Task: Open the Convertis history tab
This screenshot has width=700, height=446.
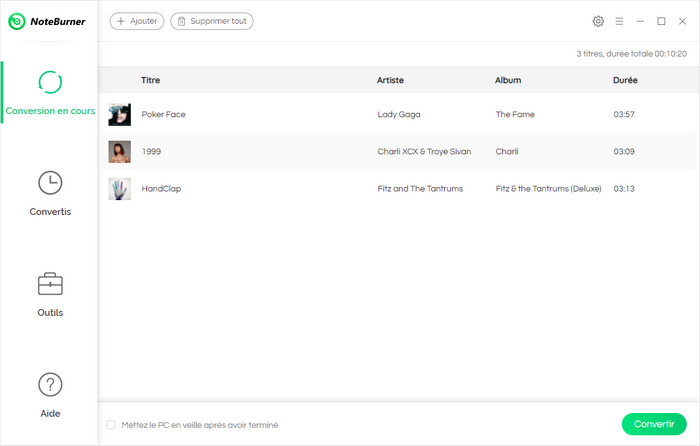Action: (x=50, y=193)
